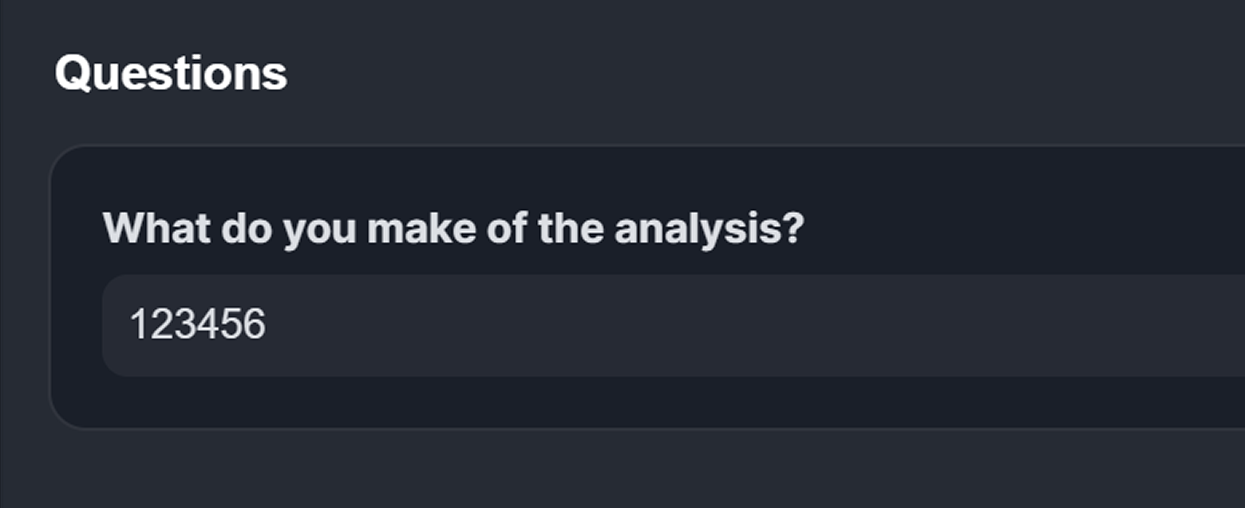Click the digit 6 in the answer field
Viewport: 1245px width, 508px height.
pos(255,325)
